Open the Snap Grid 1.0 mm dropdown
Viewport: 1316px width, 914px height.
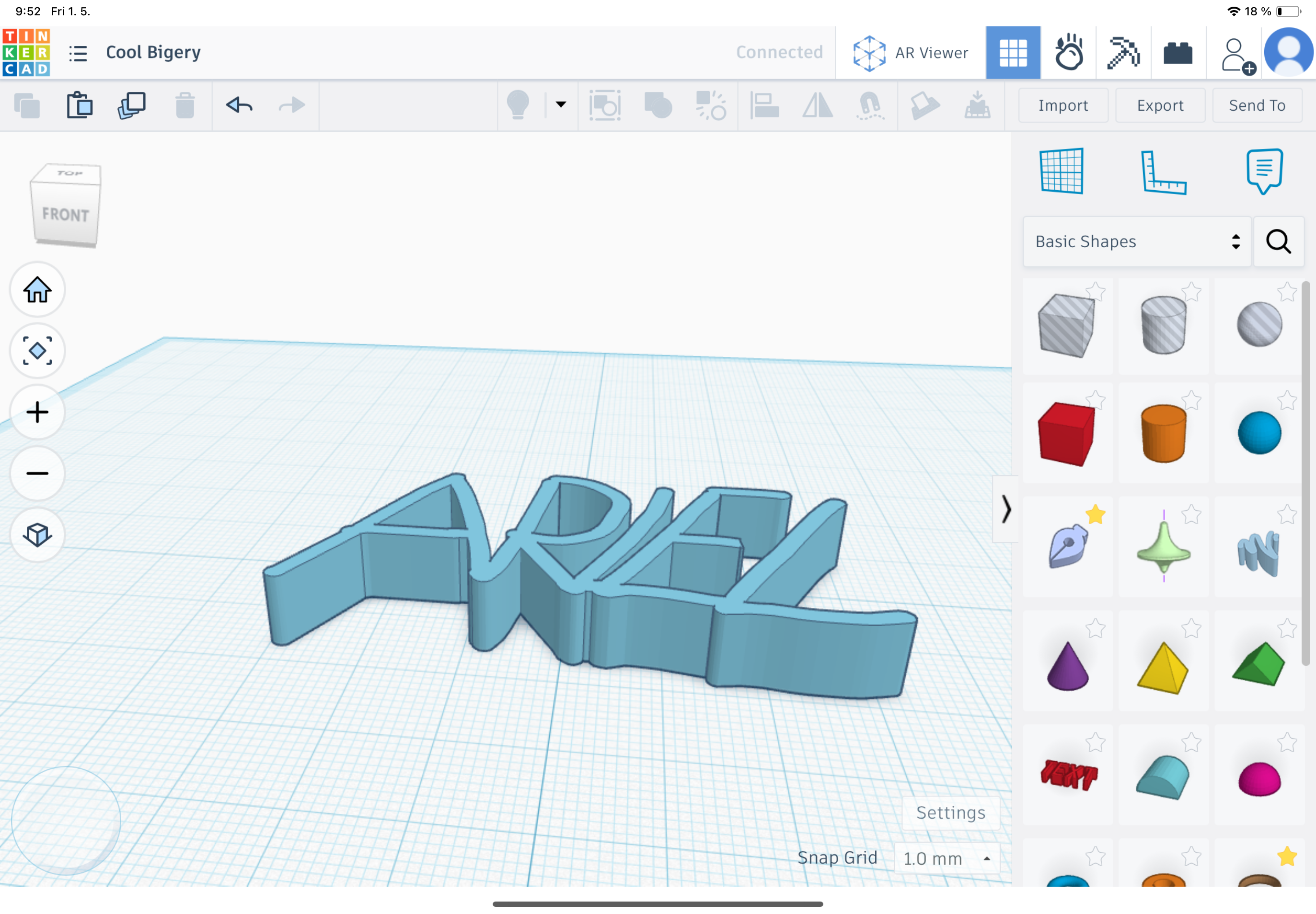click(947, 858)
